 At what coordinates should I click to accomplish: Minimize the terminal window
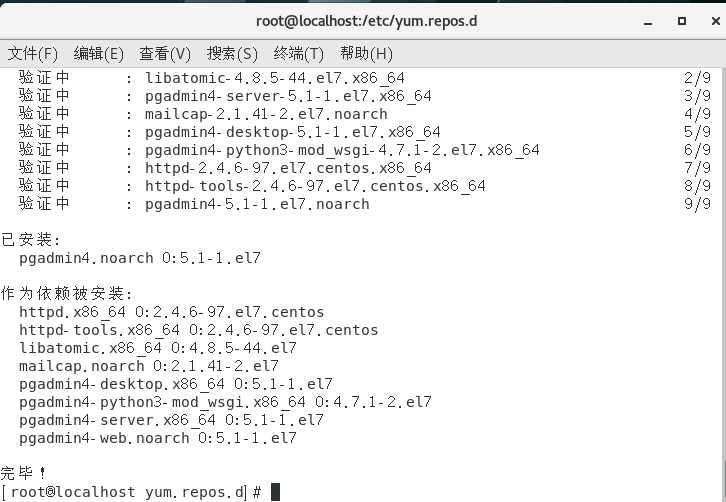click(x=648, y=21)
